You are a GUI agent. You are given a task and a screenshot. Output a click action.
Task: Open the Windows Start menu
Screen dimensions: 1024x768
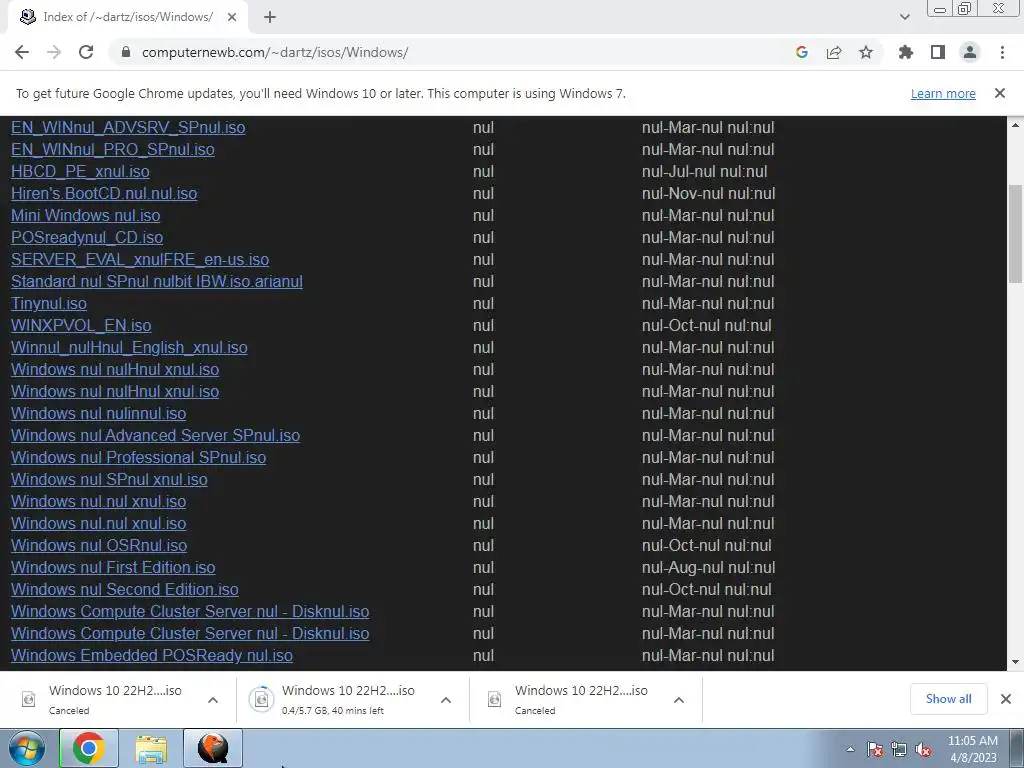click(27, 748)
